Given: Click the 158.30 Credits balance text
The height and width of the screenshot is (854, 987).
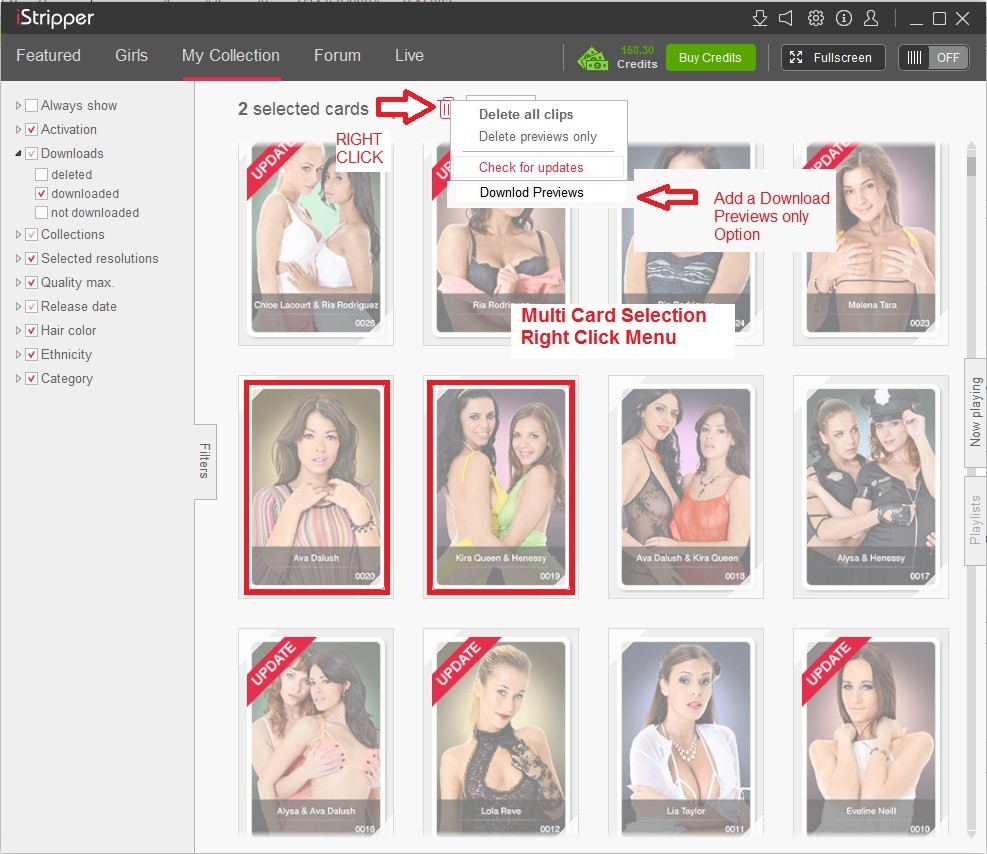Looking at the screenshot, I should (x=637, y=57).
